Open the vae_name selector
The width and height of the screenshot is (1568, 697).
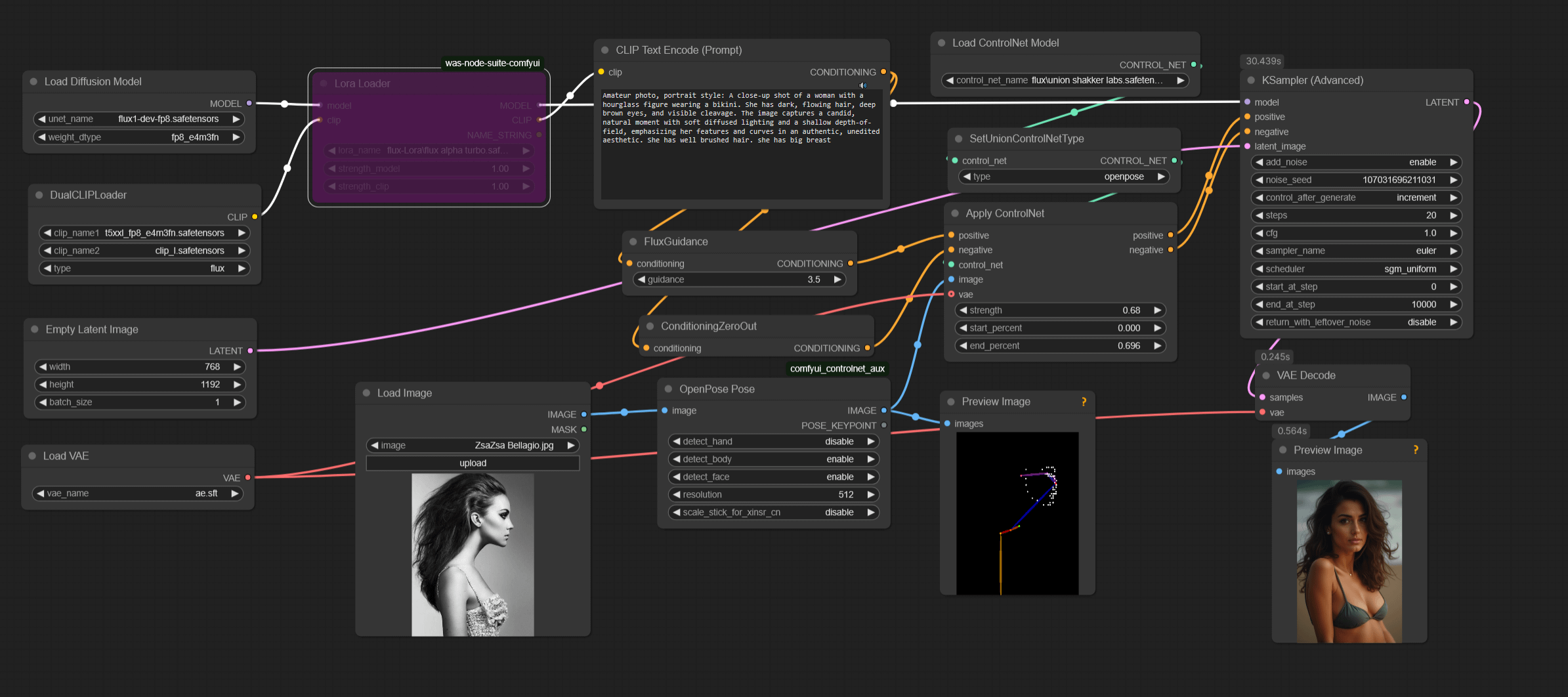[x=138, y=494]
